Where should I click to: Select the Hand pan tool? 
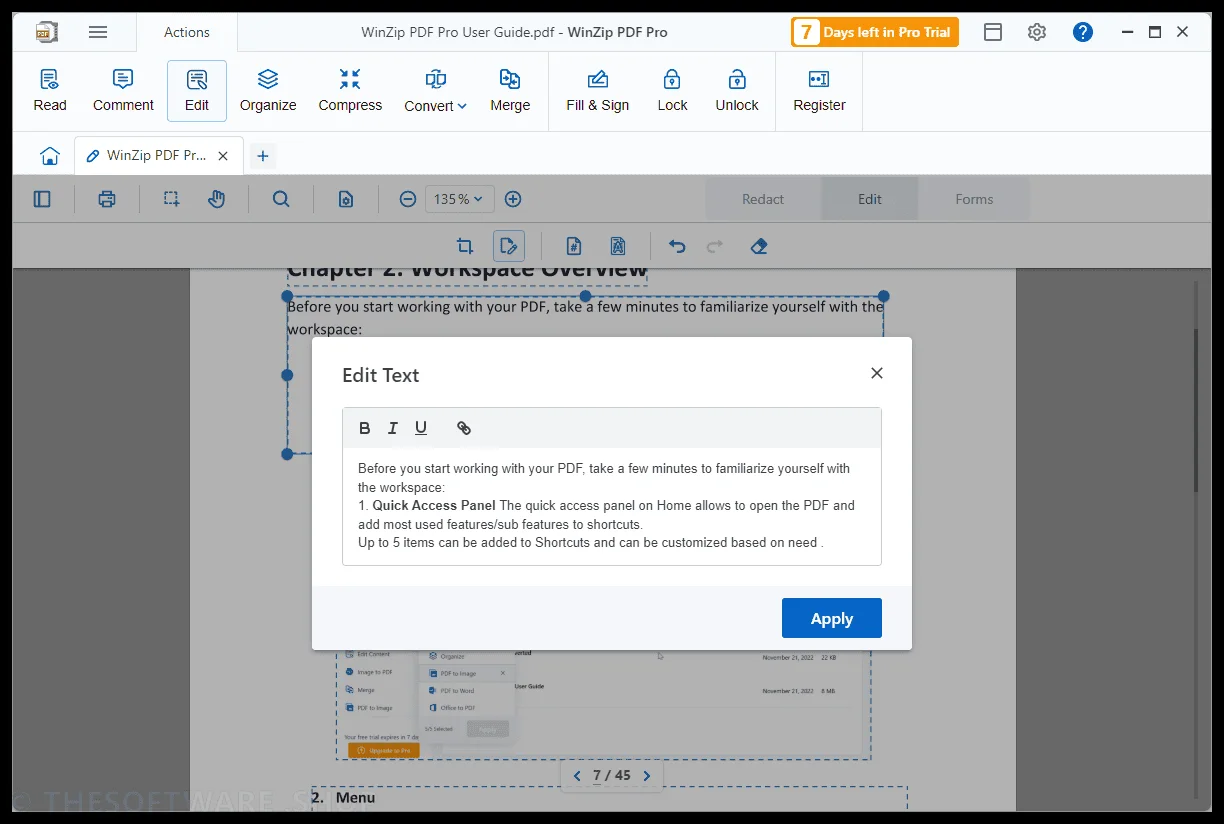(x=217, y=199)
